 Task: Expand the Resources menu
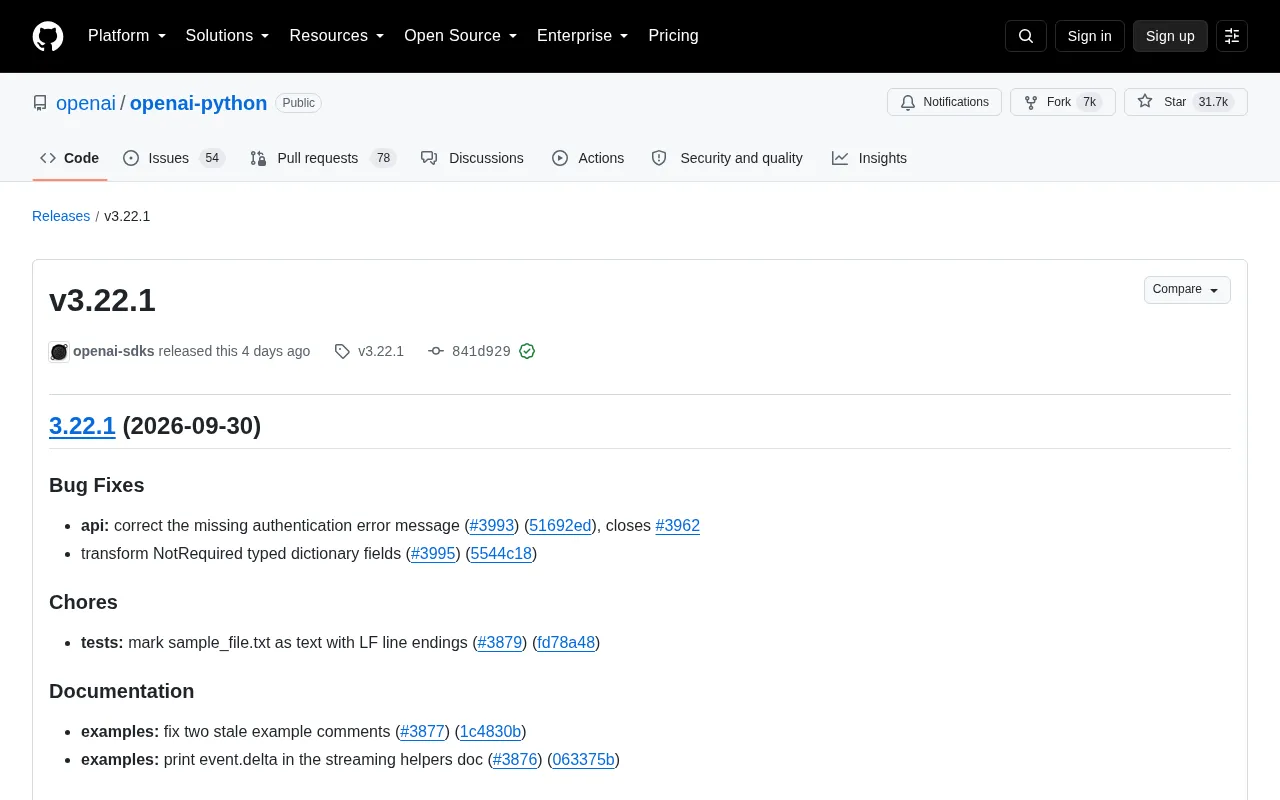[x=337, y=36]
